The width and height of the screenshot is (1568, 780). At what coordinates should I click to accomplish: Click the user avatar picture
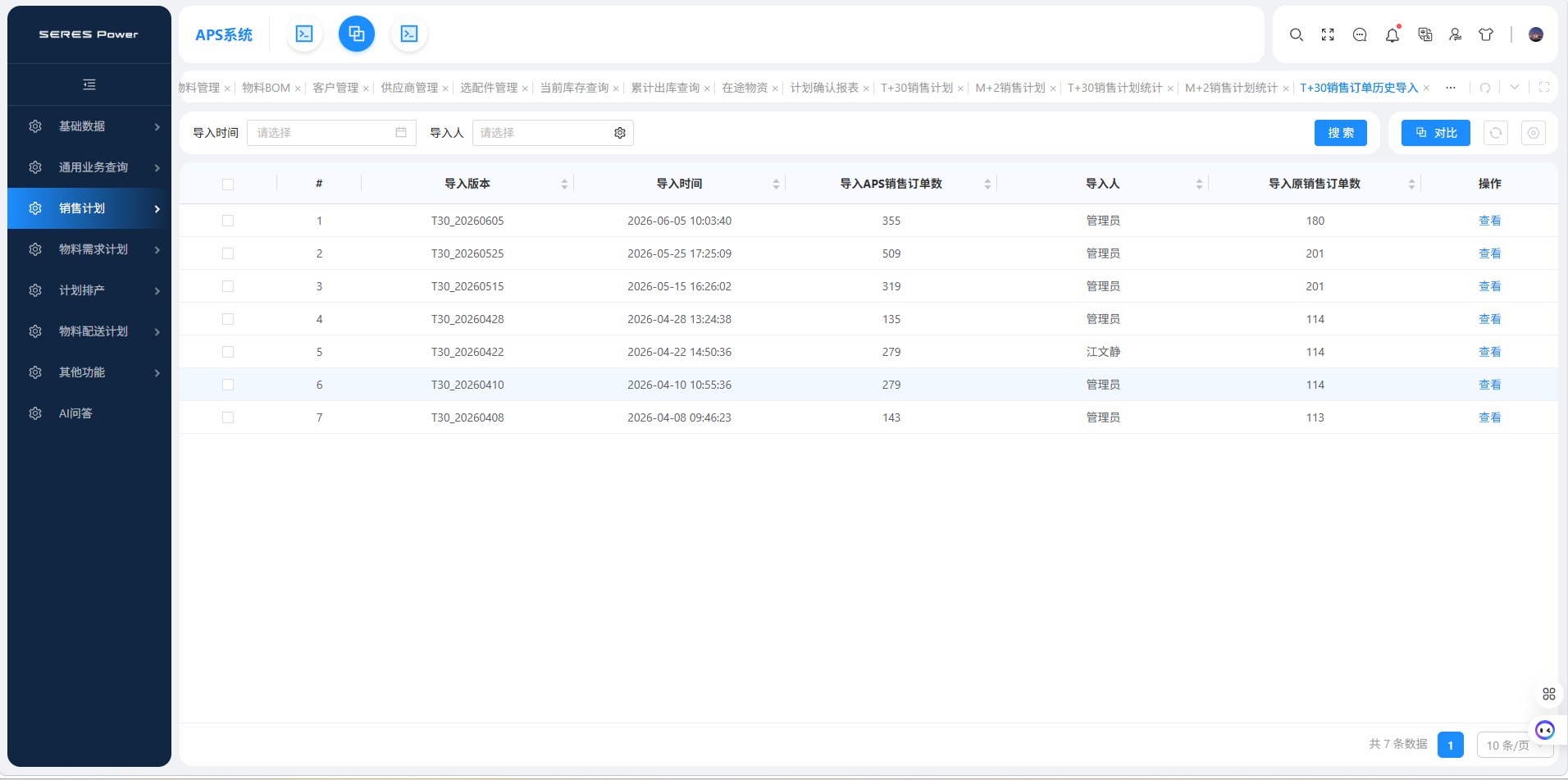pos(1536,34)
